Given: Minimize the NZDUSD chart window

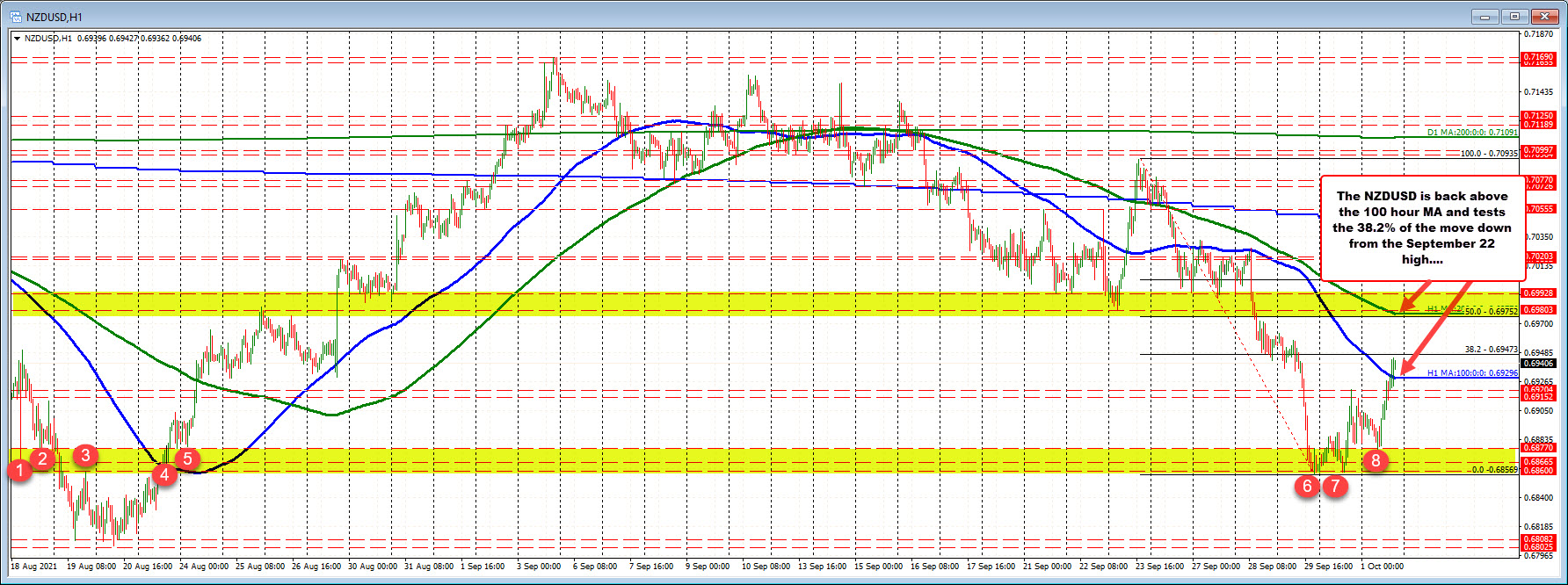Looking at the screenshot, I should 1485,16.
